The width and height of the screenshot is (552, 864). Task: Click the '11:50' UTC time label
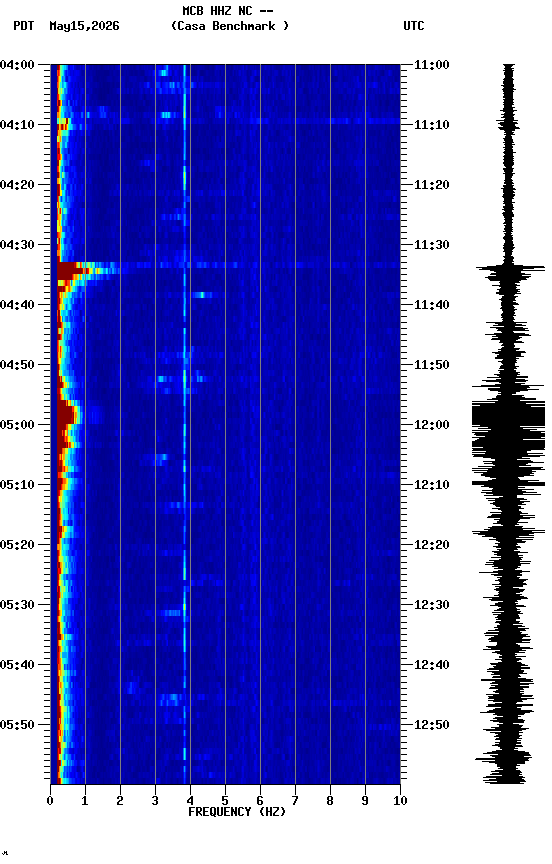tap(432, 365)
